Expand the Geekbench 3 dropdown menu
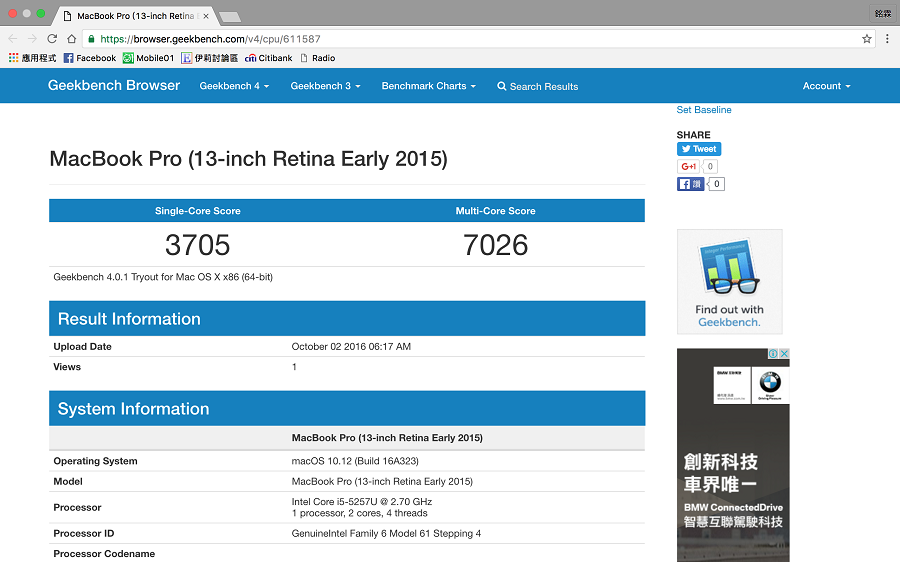 coord(325,86)
